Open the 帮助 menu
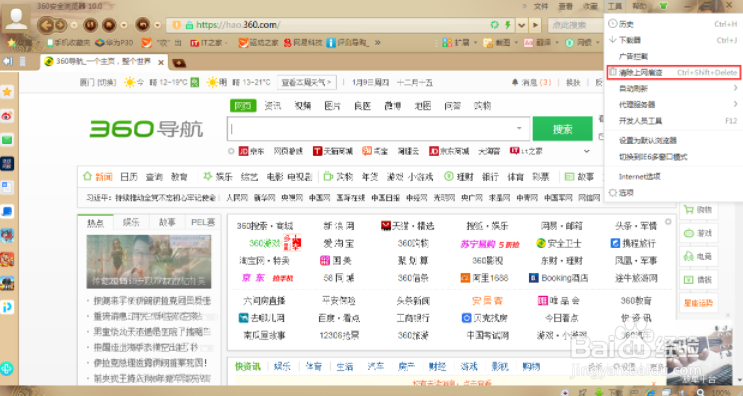Image resolution: width=743 pixels, height=396 pixels. 639,6
